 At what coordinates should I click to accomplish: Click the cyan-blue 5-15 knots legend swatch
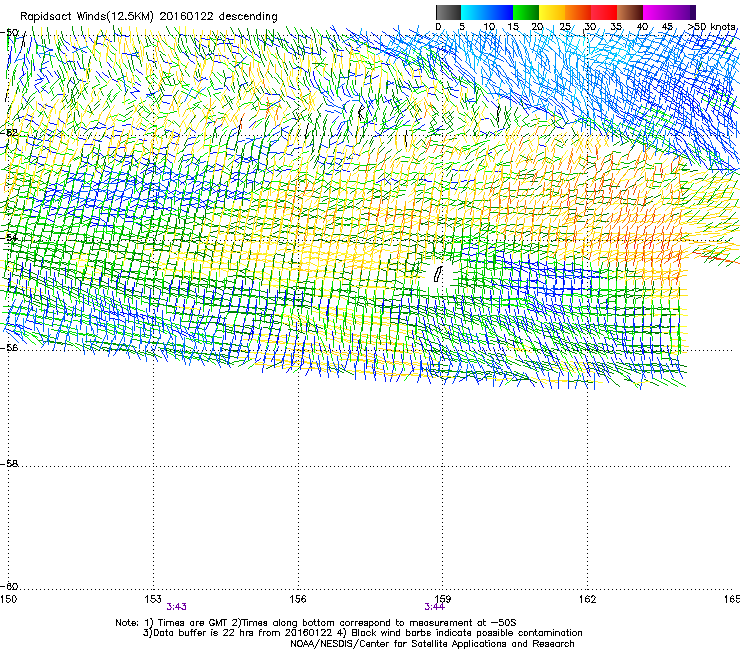click(x=487, y=12)
